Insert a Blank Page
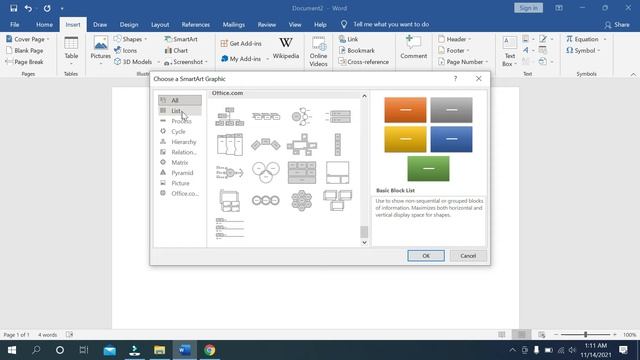The image size is (640, 360). point(24,51)
